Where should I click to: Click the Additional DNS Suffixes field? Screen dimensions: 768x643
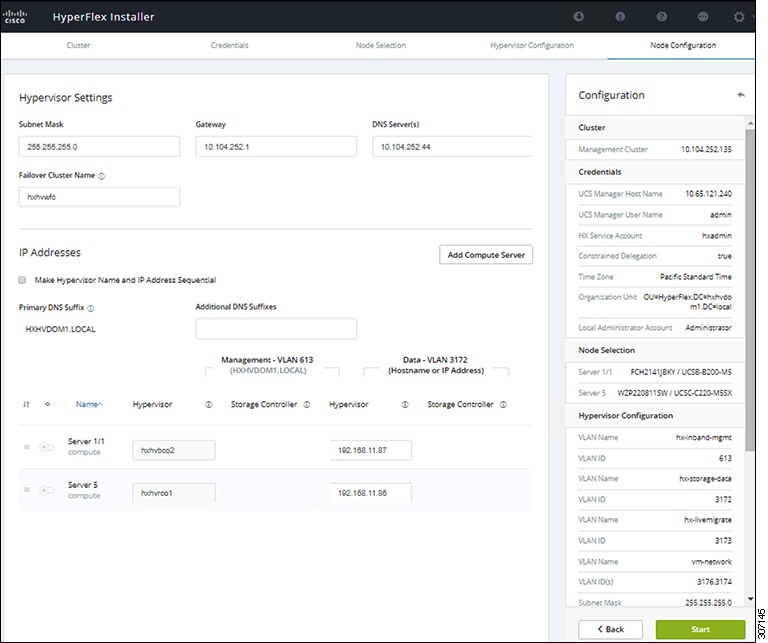[276, 329]
